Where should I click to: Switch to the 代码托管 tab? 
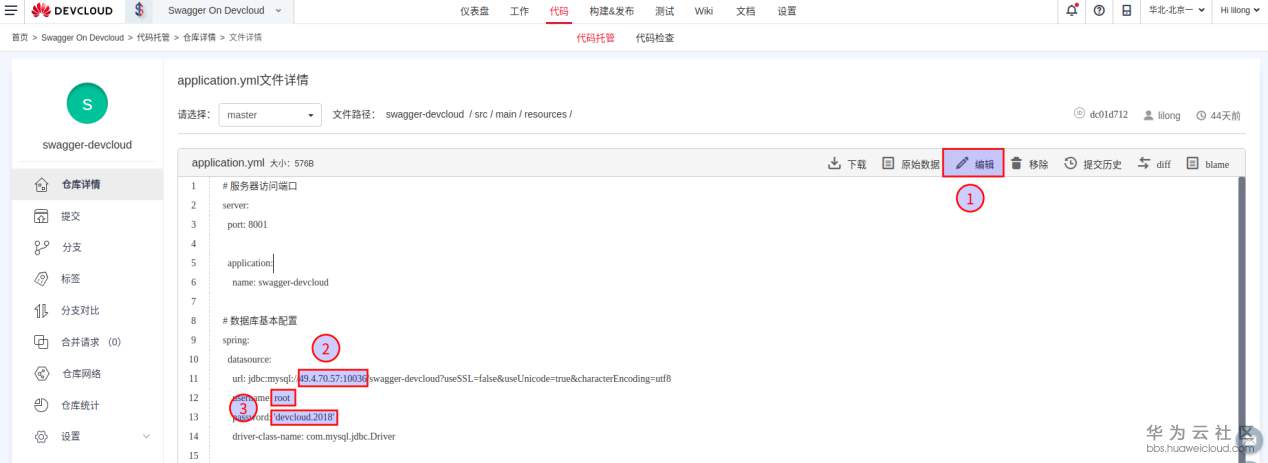pos(595,38)
